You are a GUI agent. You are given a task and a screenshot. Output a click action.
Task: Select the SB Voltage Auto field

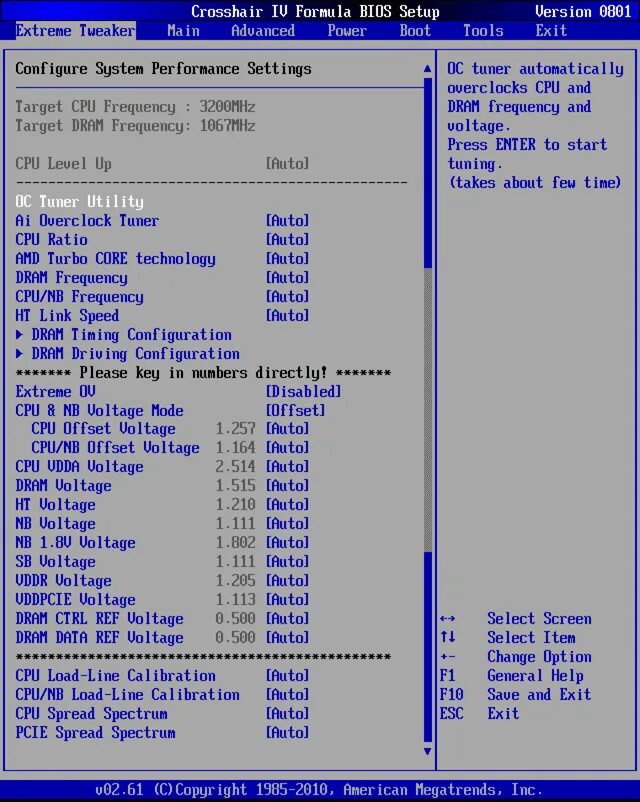click(287, 561)
